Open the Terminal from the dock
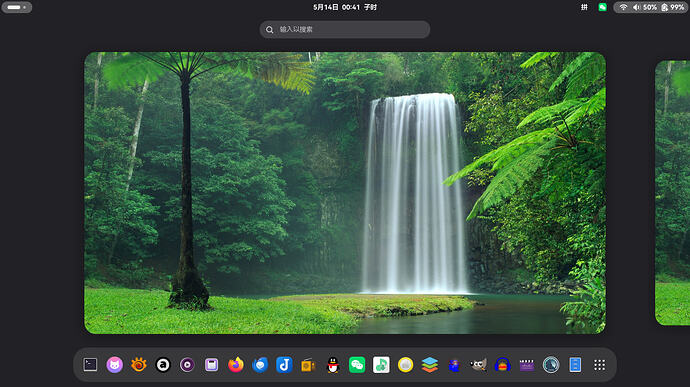690x387 pixels. click(x=90, y=365)
